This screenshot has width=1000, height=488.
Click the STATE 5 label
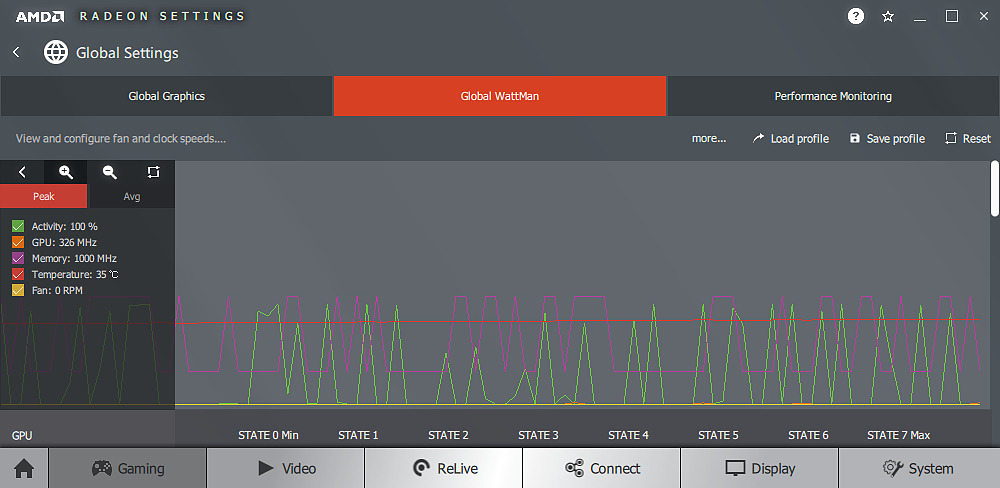pyautogui.click(x=718, y=435)
